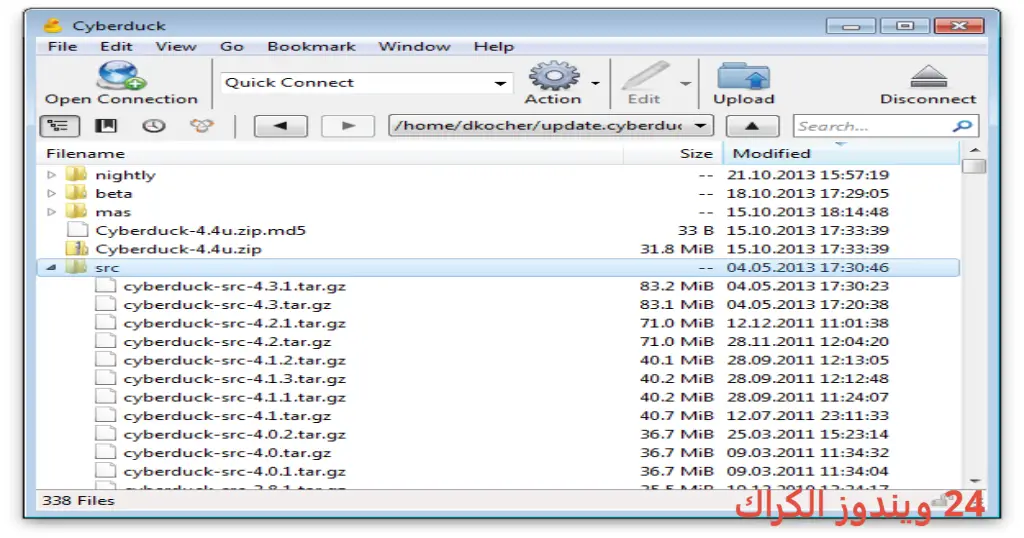Sort by Modified column header
Viewport: 1024px width, 538px height.
[841, 153]
